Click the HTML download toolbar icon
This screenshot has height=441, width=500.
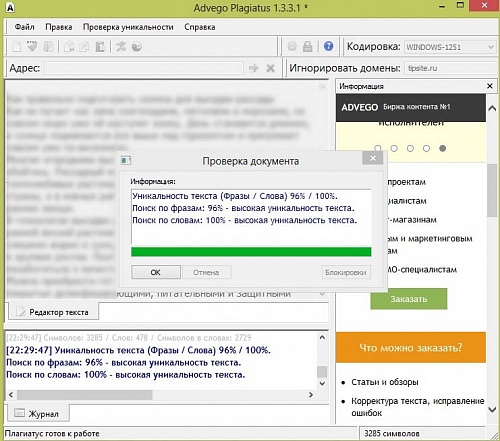[32, 46]
